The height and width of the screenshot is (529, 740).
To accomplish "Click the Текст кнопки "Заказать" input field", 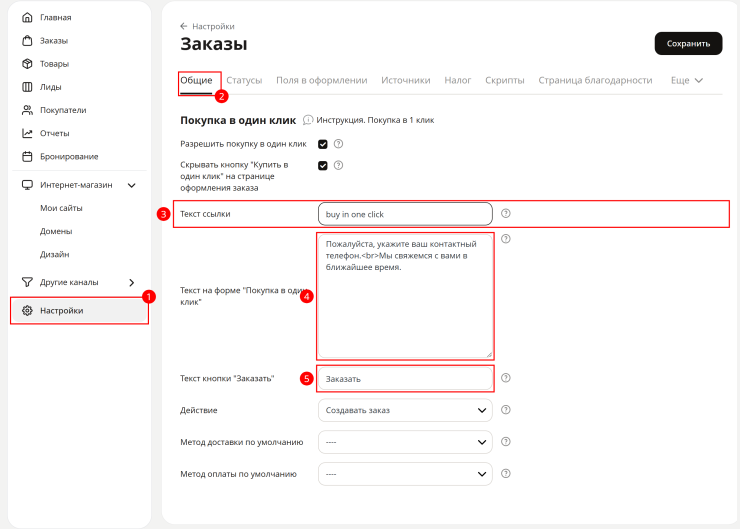I will (x=405, y=378).
